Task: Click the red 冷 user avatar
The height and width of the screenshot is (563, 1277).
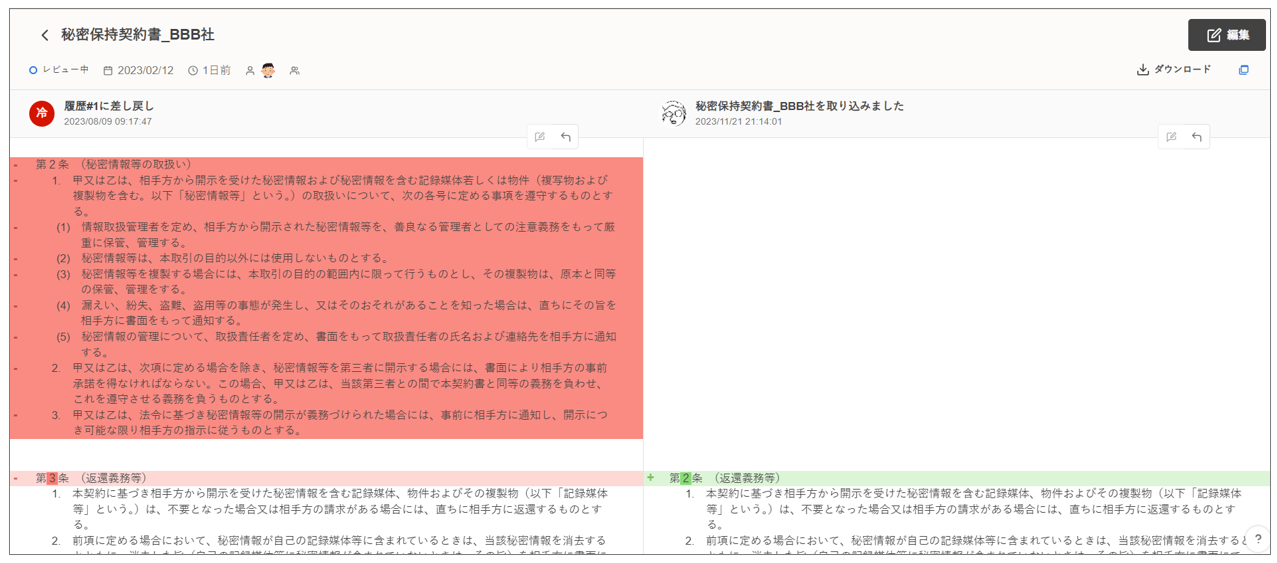Action: (42, 113)
